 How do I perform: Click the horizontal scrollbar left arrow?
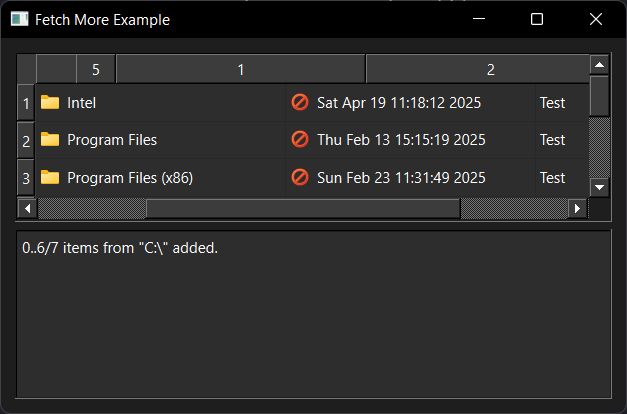click(27, 208)
